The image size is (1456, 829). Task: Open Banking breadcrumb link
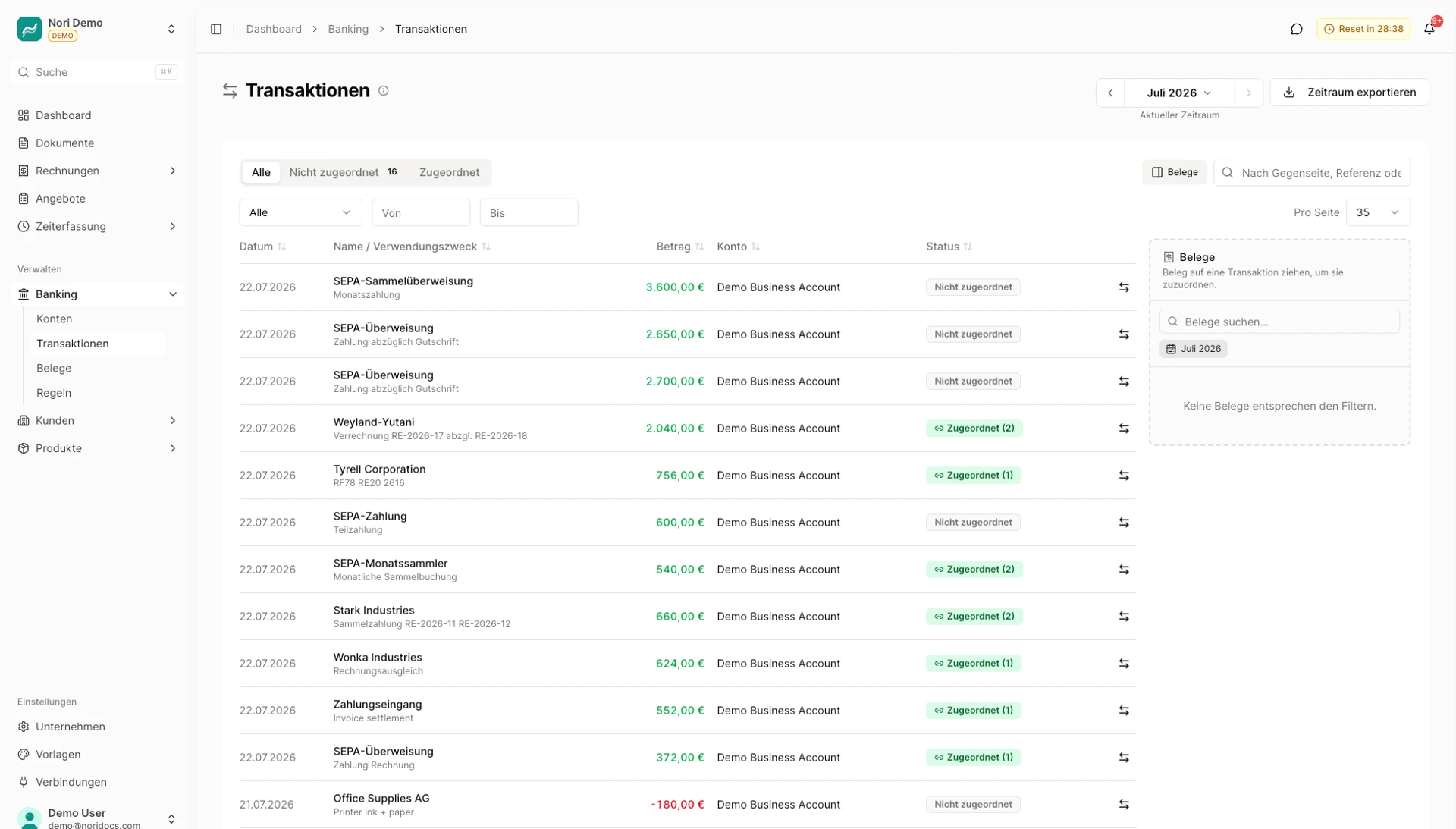tap(348, 29)
